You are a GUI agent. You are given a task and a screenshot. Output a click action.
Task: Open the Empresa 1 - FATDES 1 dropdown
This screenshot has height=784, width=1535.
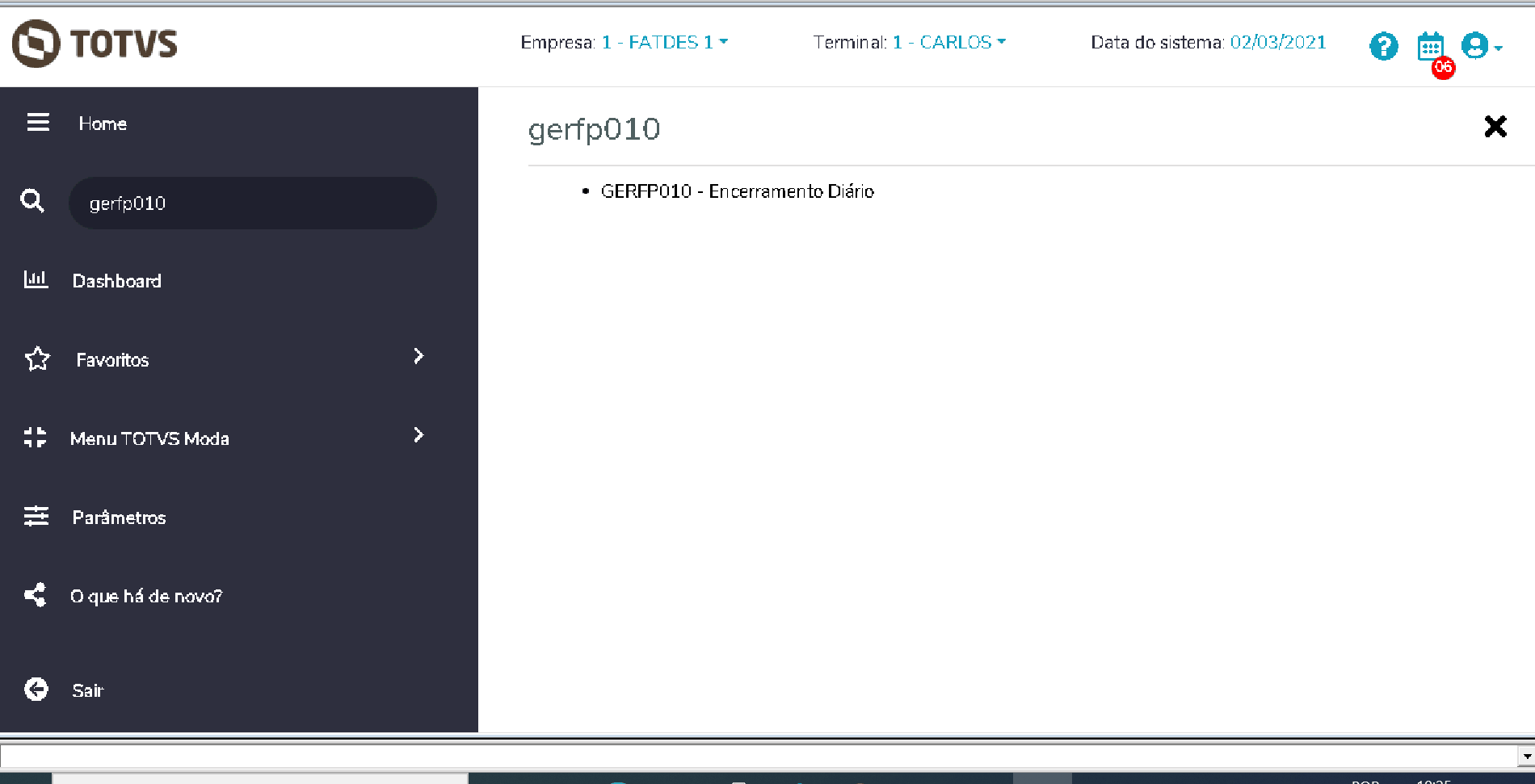pyautogui.click(x=665, y=42)
